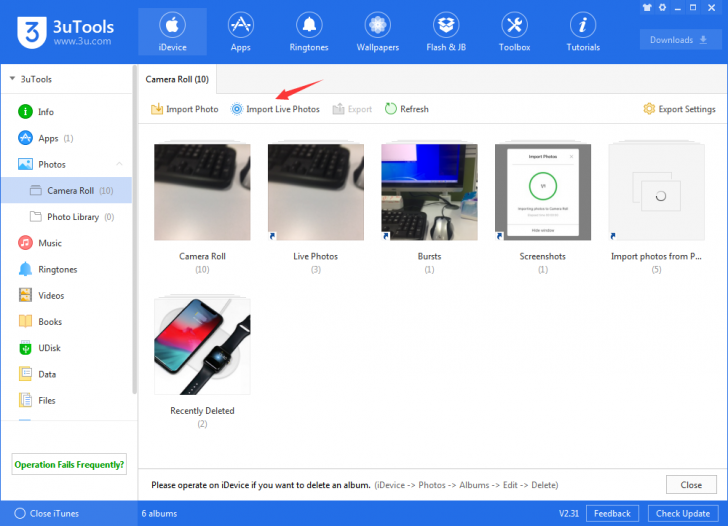The image size is (728, 526).
Task: Open the Recently Deleted album thumbnail
Action: point(202,346)
